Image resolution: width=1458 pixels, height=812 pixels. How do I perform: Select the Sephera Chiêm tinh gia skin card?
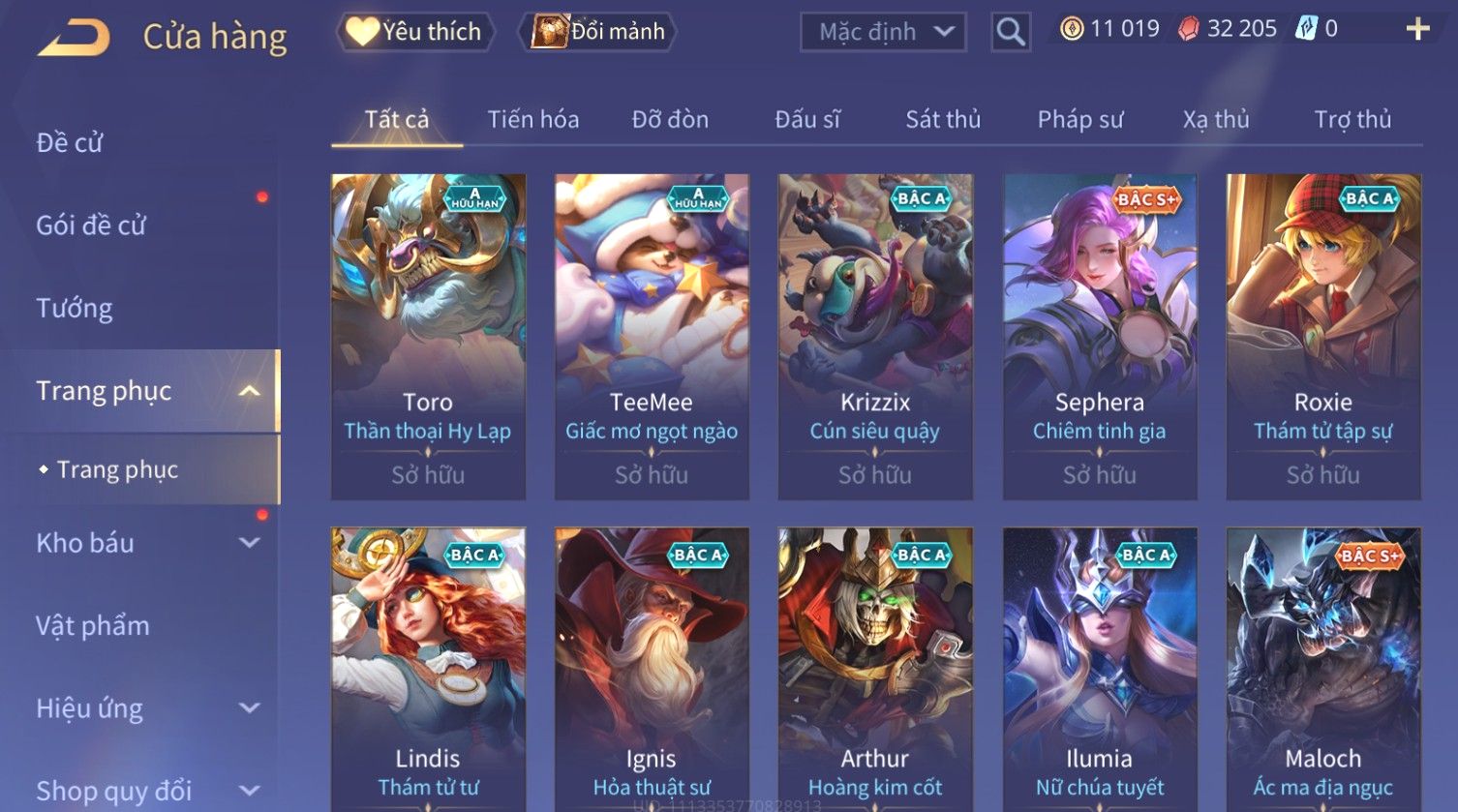coord(1099,337)
